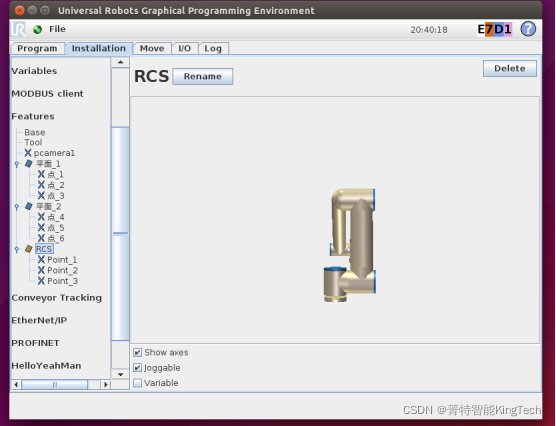
Task: Open the HelloYeahMan entry
Action: pyautogui.click(x=46, y=366)
